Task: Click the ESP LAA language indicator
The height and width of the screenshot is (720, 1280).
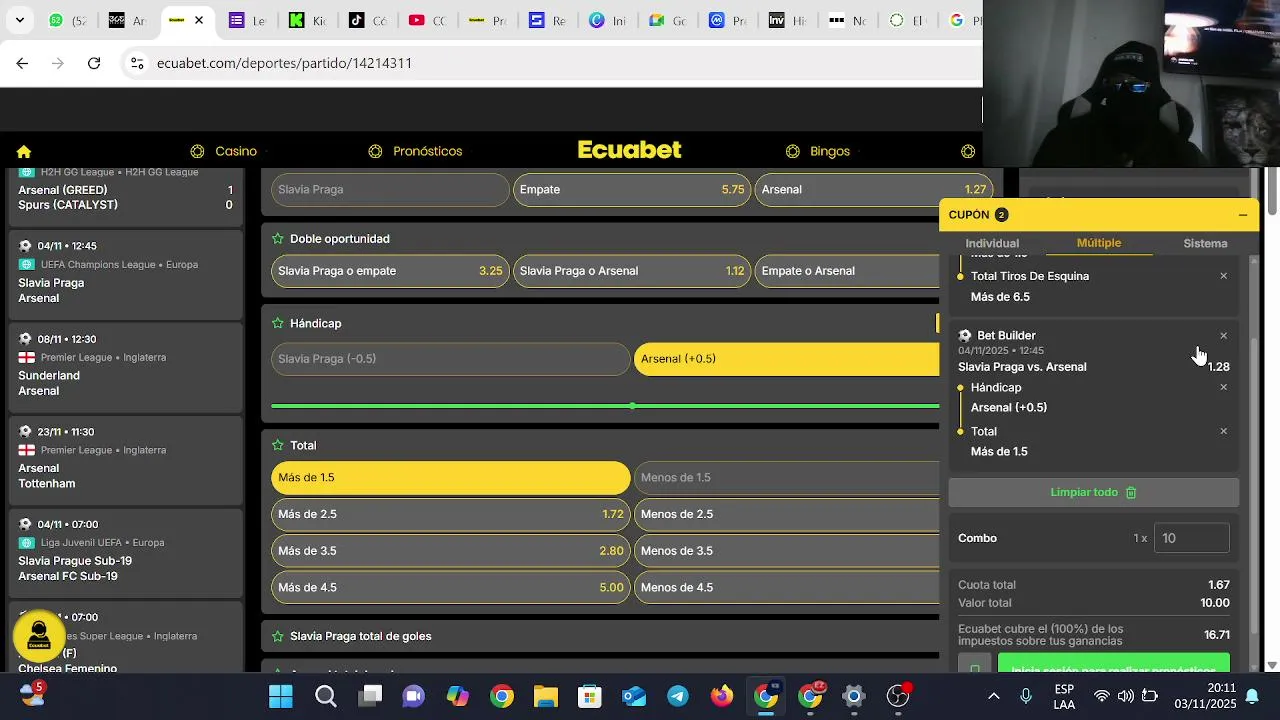Action: click(x=1064, y=697)
